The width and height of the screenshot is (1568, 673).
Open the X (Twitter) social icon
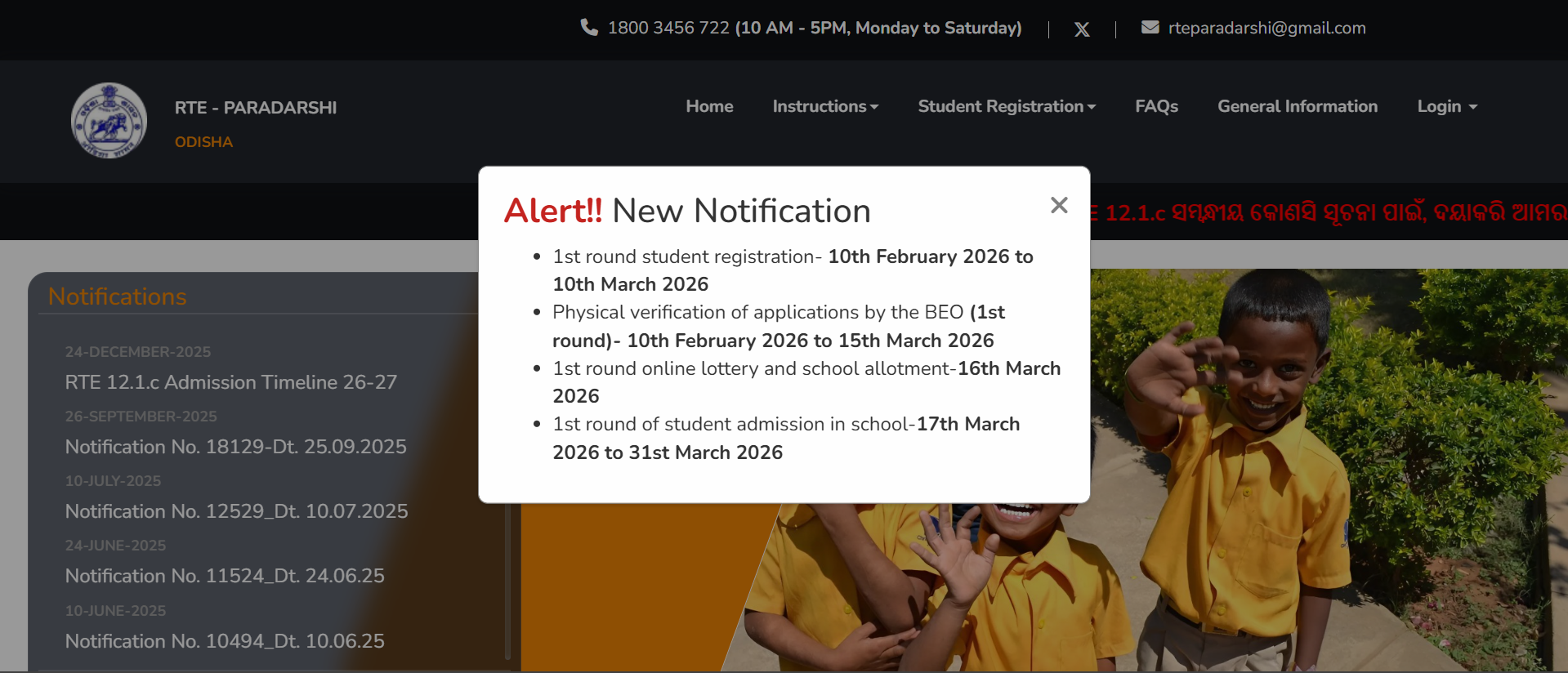click(x=1082, y=29)
